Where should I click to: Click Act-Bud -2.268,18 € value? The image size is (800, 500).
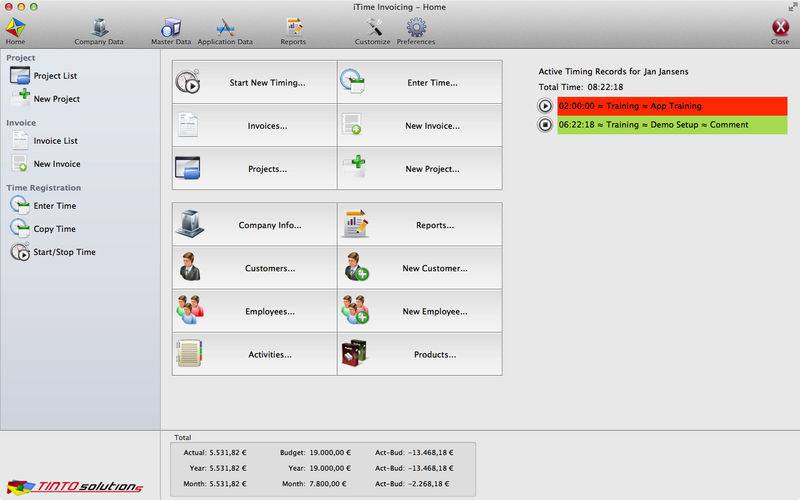click(x=431, y=483)
